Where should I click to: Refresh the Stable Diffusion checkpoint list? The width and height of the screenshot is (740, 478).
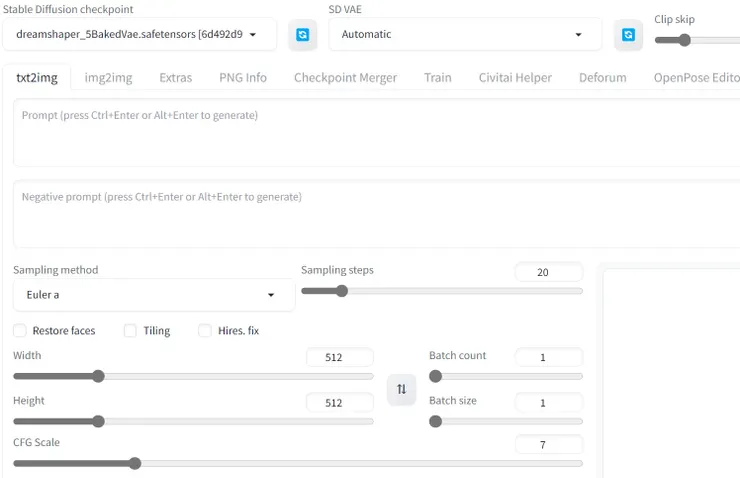(x=303, y=34)
